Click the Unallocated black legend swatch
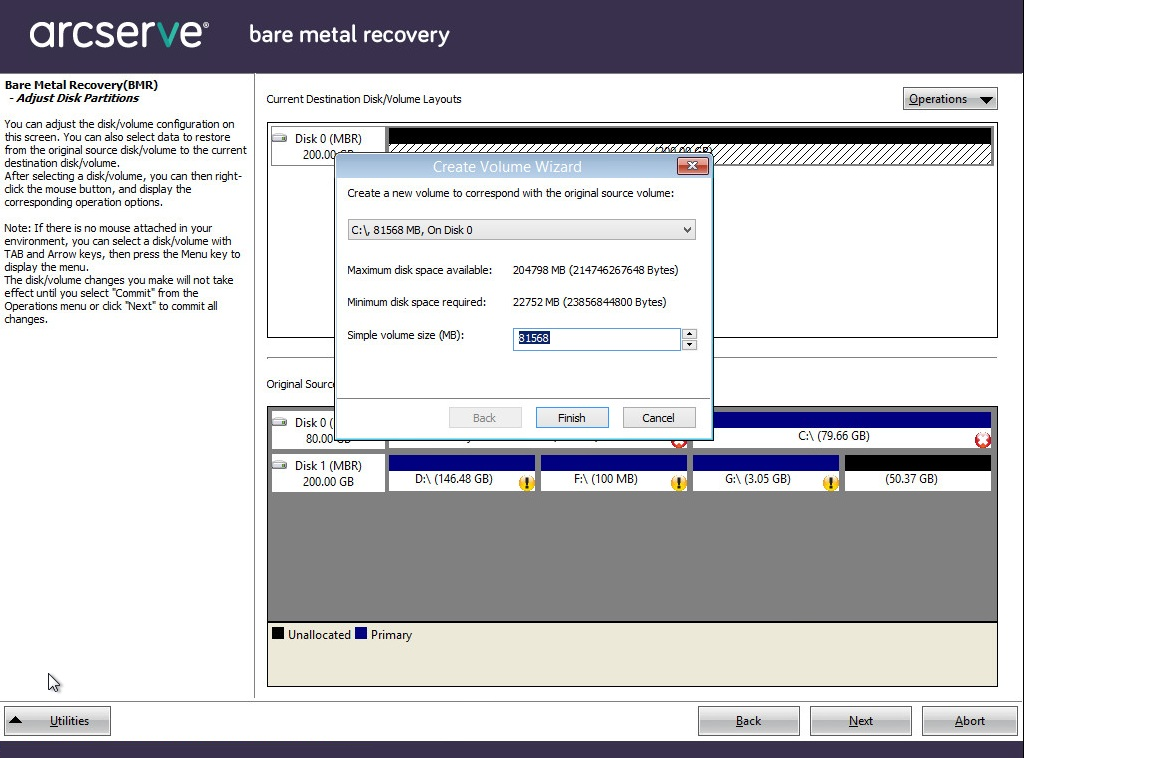This screenshot has width=1152, height=758. tap(278, 633)
